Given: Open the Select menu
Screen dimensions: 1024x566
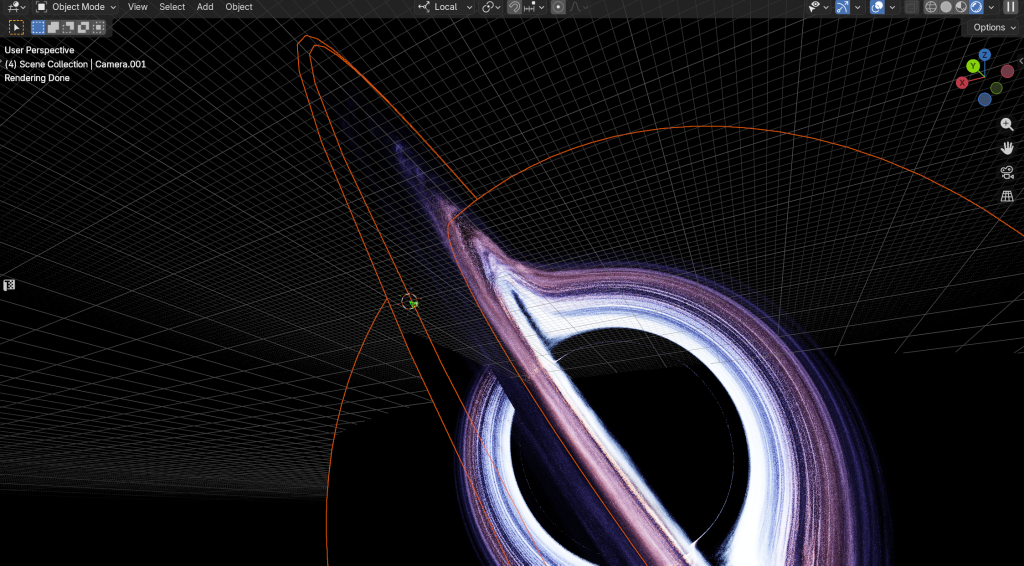Looking at the screenshot, I should click(x=172, y=7).
